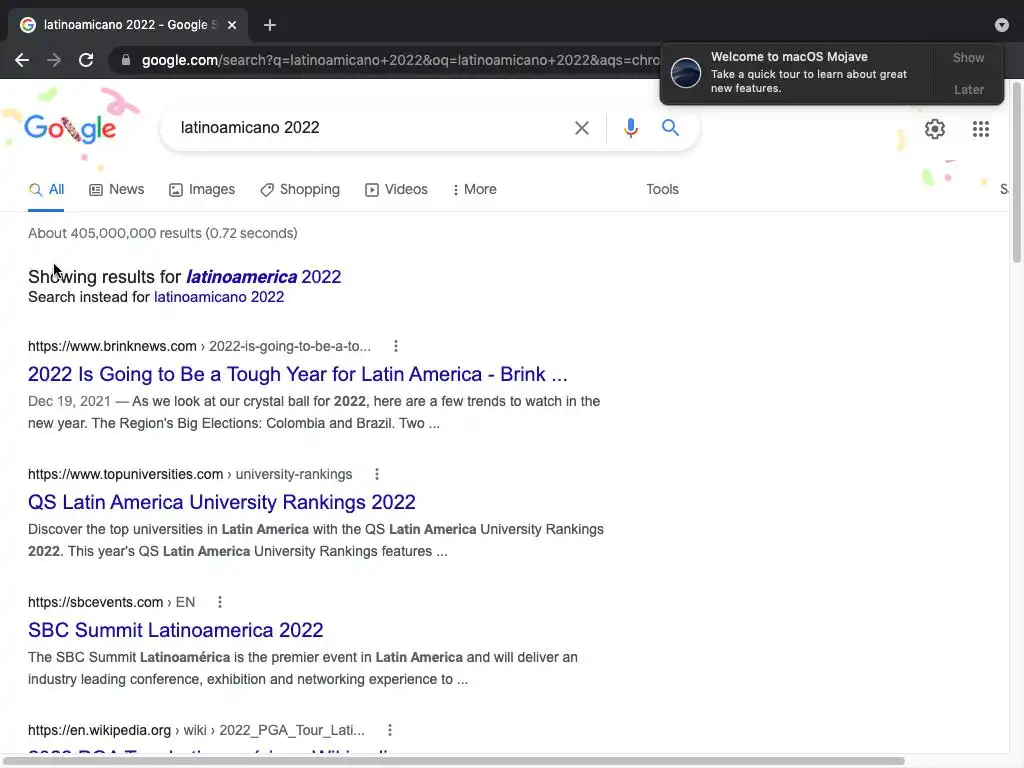Click the browser back arrow

tap(22, 60)
